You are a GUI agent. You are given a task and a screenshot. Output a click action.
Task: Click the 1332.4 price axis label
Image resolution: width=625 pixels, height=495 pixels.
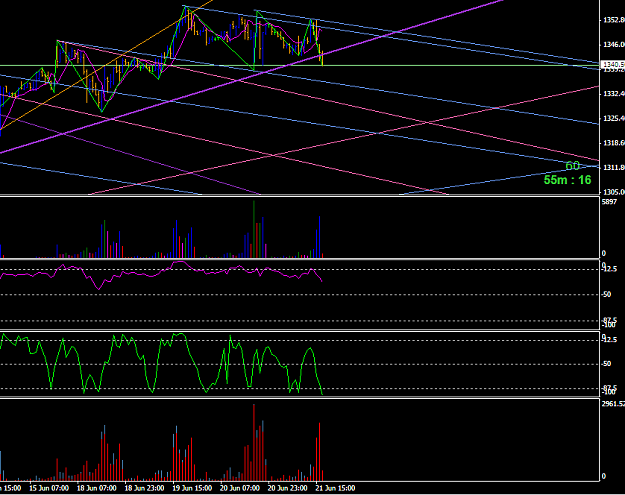tap(614, 94)
